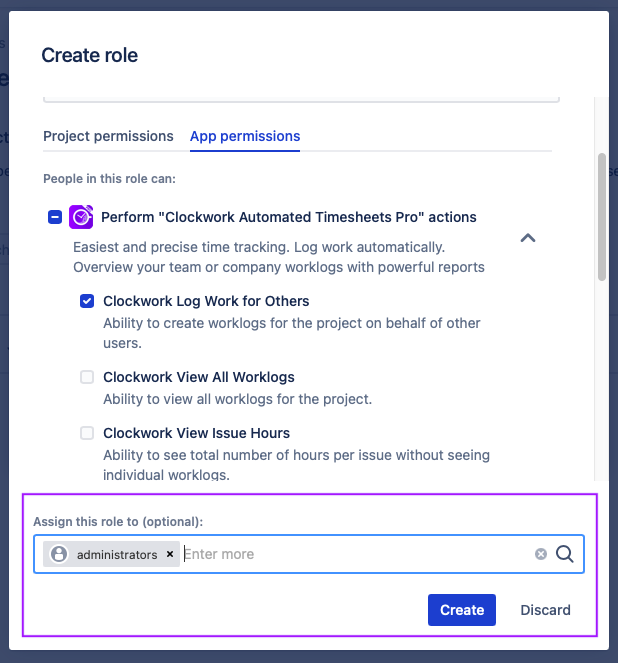Remove the administrators tag using its x

170,554
